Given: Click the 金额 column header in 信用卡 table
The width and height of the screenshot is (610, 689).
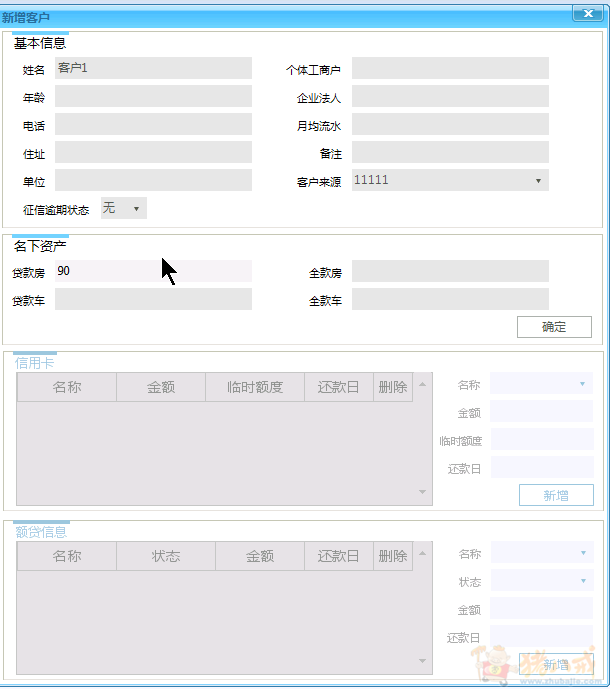Looking at the screenshot, I should (x=161, y=387).
